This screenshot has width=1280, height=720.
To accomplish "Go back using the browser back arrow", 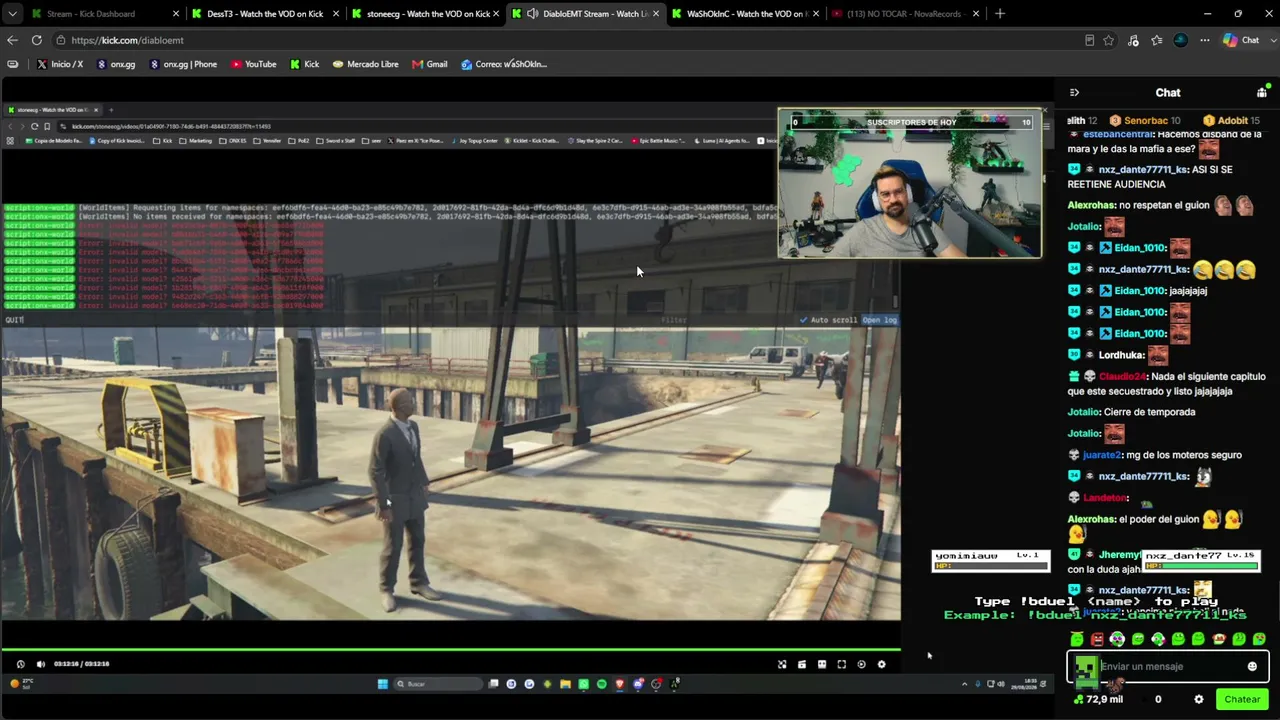I will 12,40.
